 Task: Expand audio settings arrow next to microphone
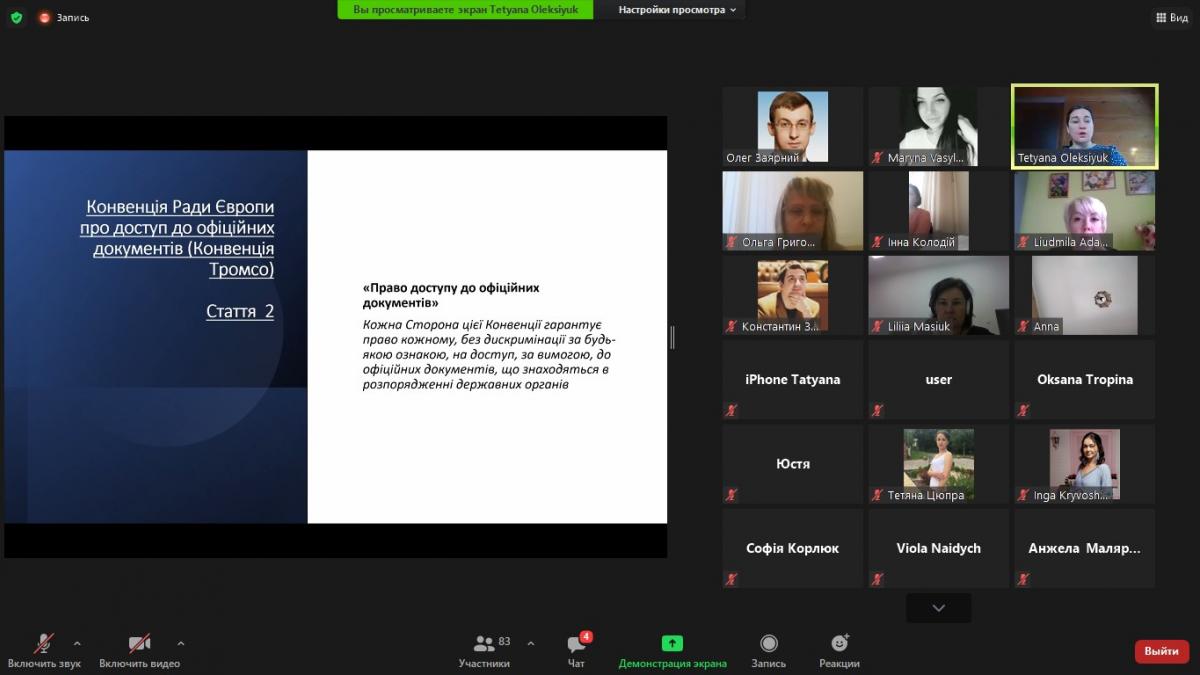point(77,643)
